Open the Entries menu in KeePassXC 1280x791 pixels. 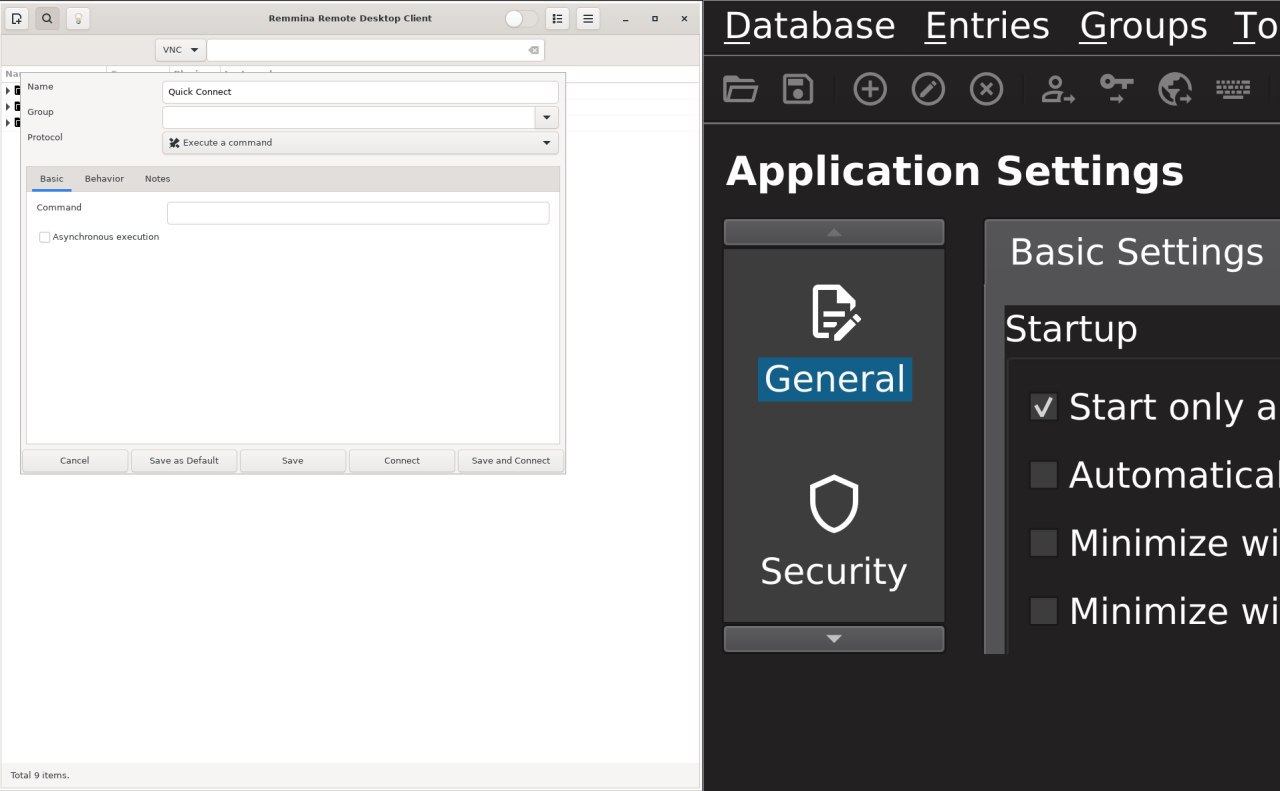pyautogui.click(x=987, y=26)
